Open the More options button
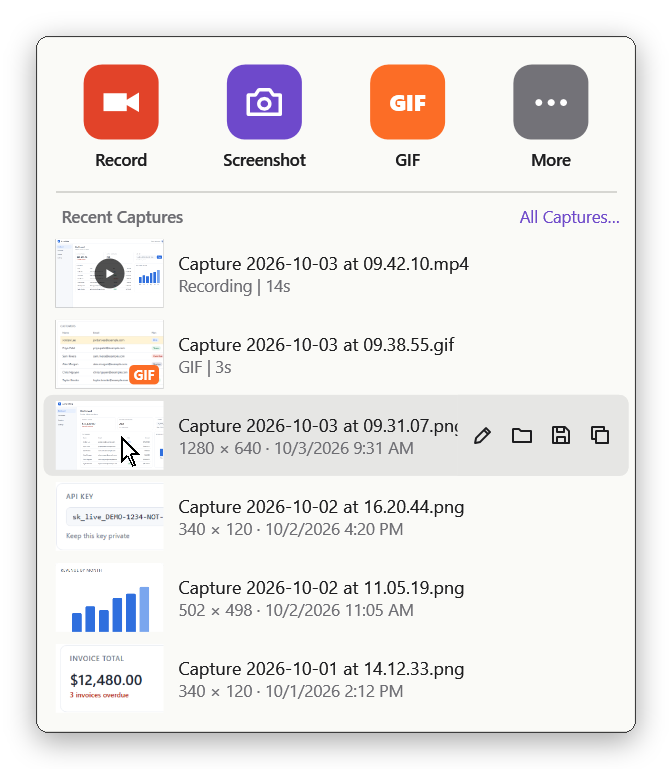Image resolution: width=672 pixels, height=769 pixels. 551,102
